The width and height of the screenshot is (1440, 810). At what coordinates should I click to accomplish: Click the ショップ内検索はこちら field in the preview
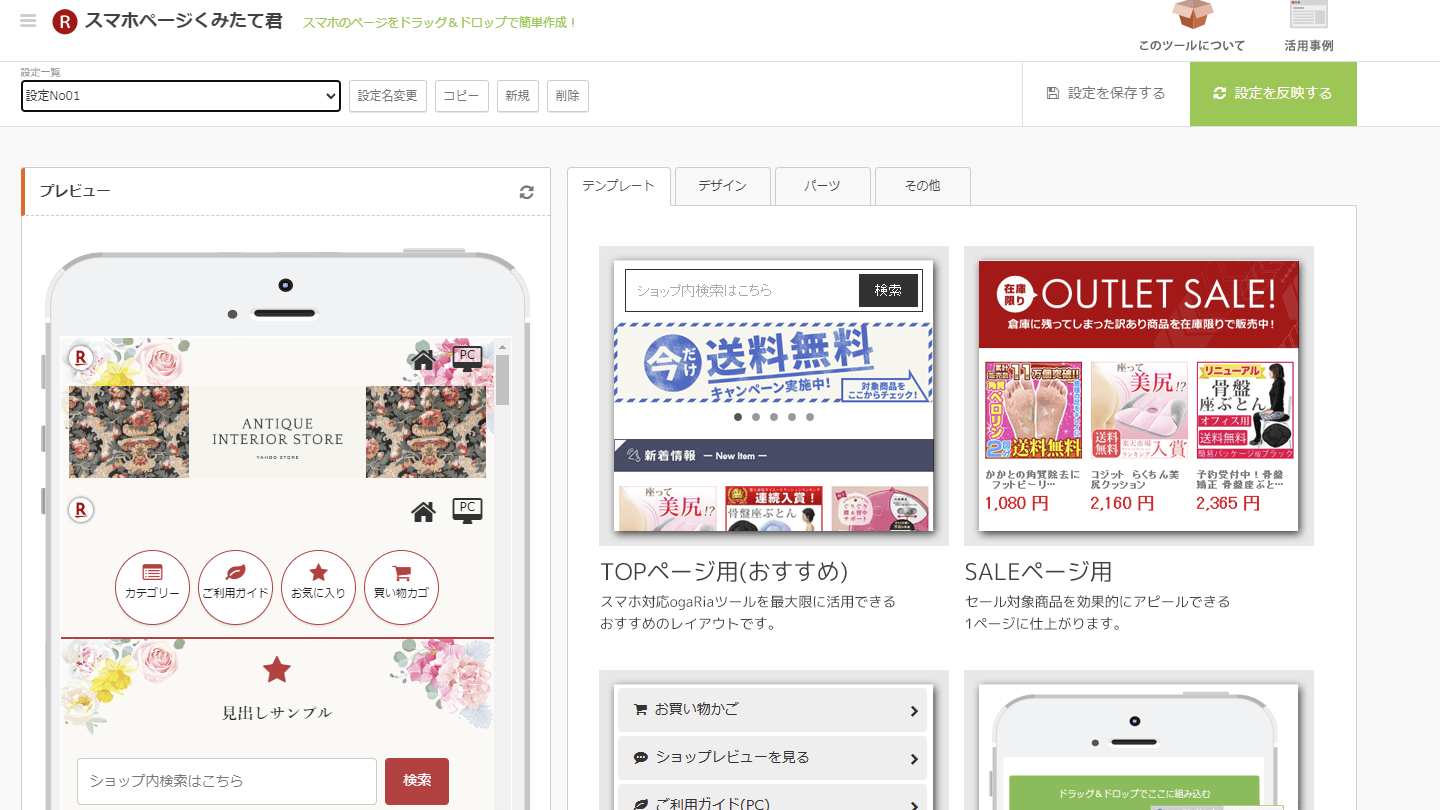[227, 781]
